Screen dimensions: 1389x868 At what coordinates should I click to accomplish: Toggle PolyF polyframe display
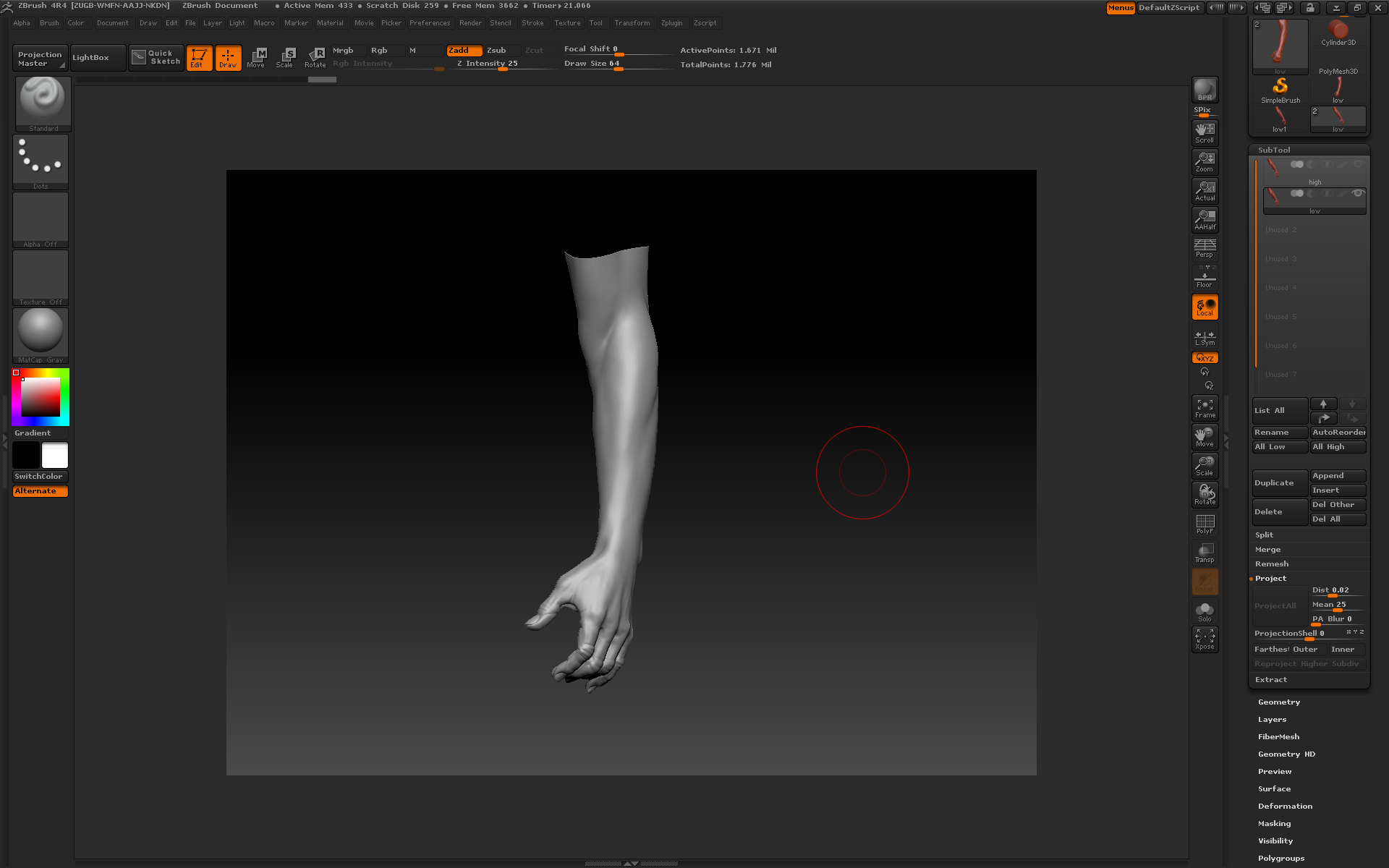1205,524
